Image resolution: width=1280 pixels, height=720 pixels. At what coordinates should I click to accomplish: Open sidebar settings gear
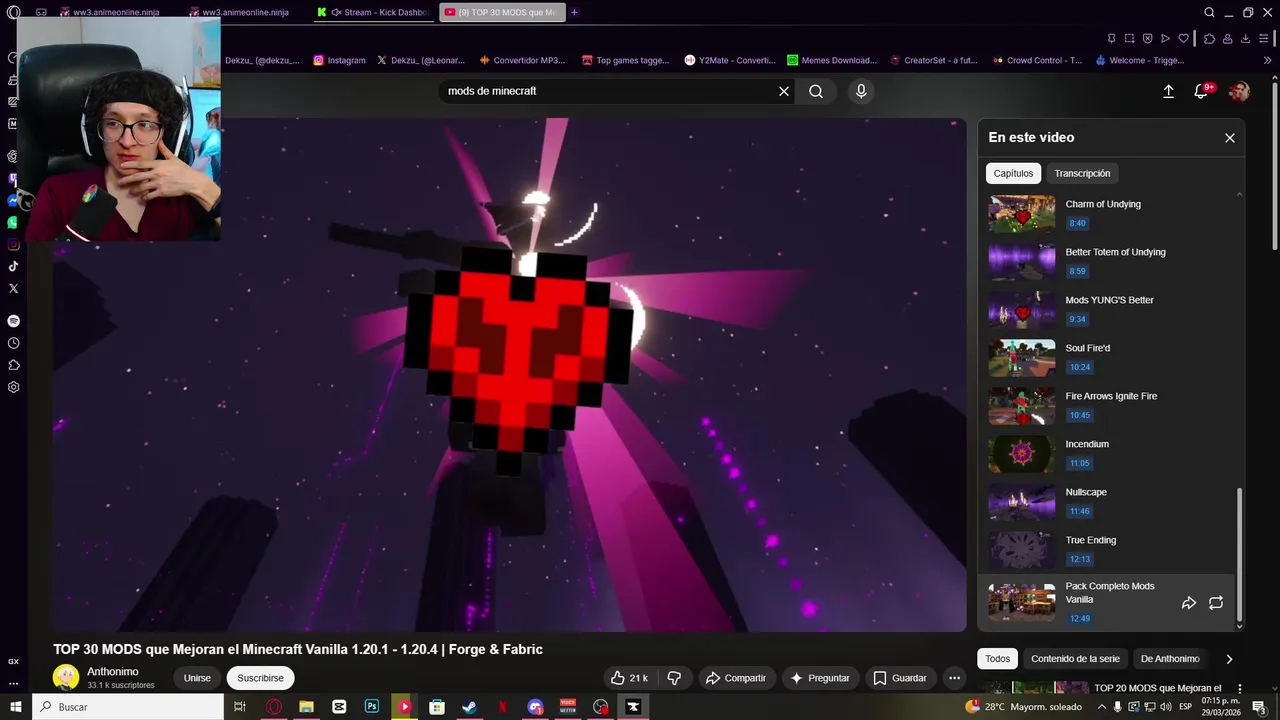[13, 387]
